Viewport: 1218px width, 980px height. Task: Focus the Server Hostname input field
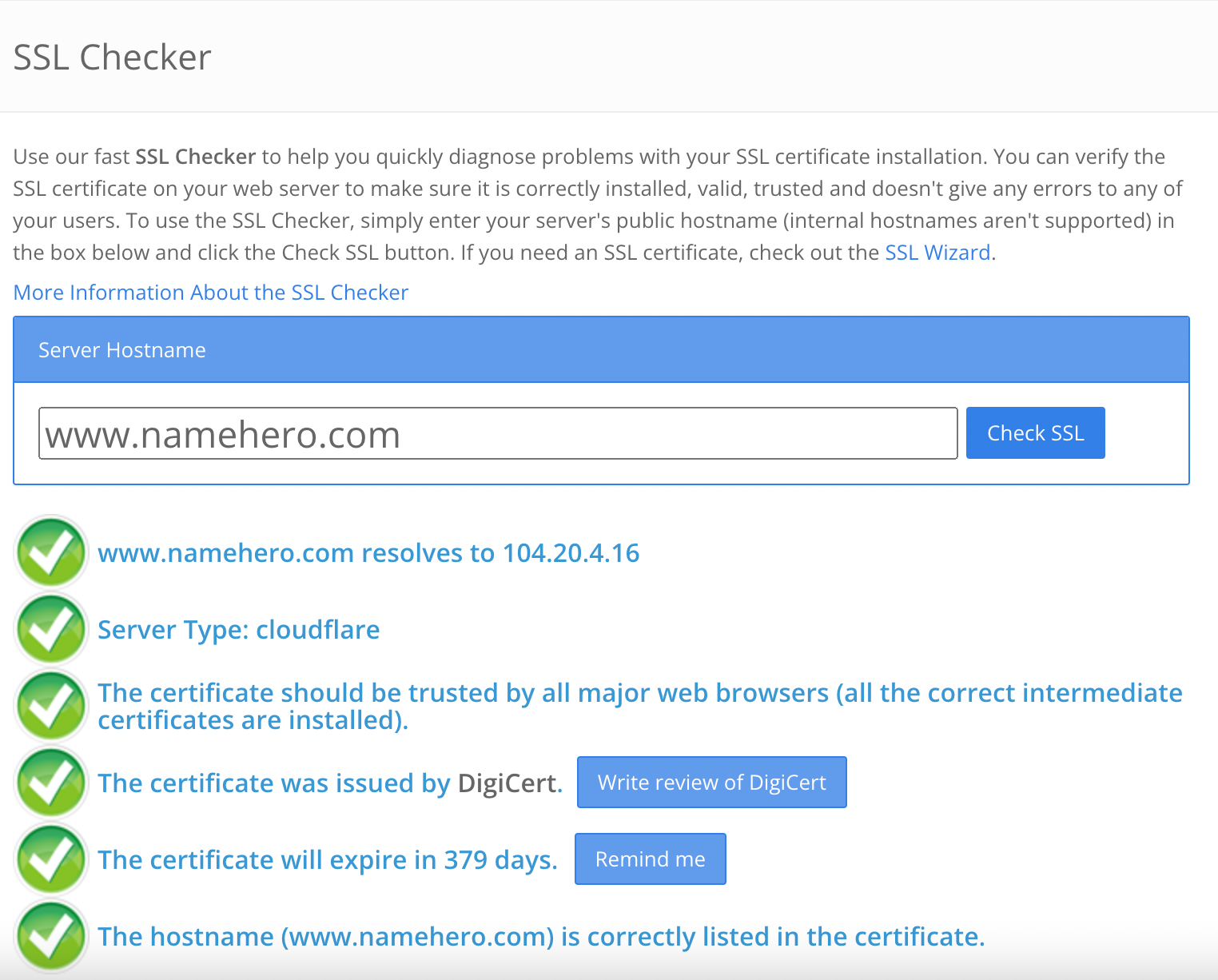498,433
